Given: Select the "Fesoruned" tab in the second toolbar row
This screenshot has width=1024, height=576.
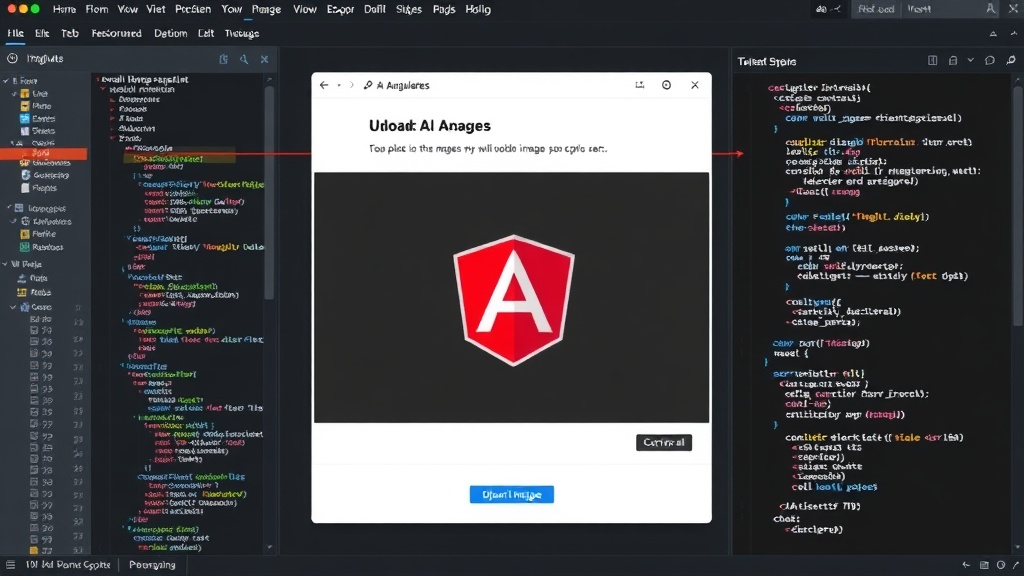Looking at the screenshot, I should (116, 33).
